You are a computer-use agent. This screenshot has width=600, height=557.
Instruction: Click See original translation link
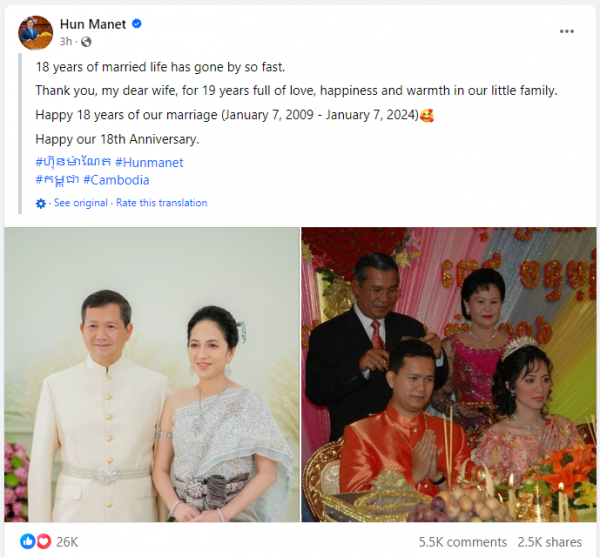coord(81,203)
